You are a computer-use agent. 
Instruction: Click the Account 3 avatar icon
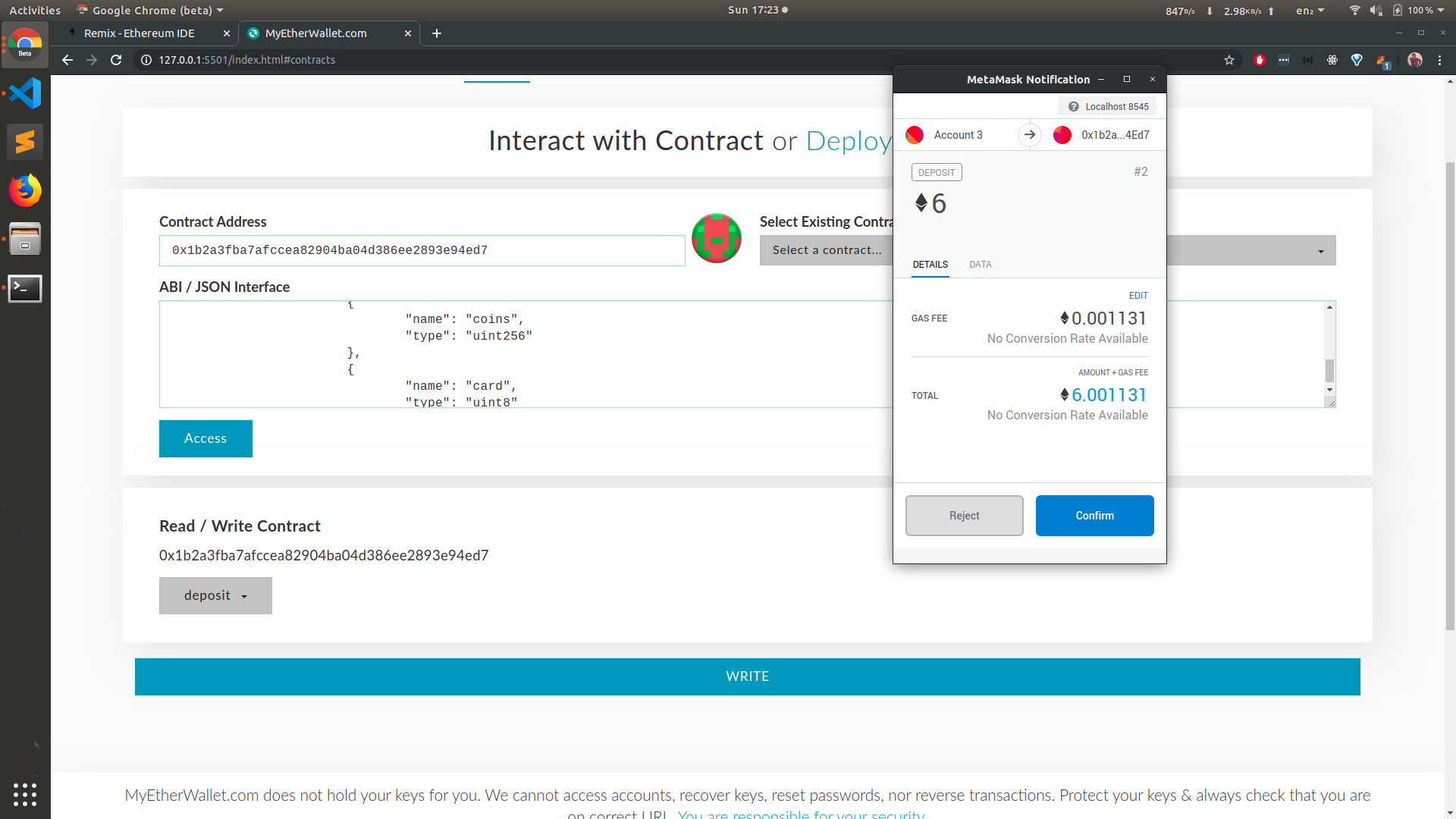tap(915, 135)
